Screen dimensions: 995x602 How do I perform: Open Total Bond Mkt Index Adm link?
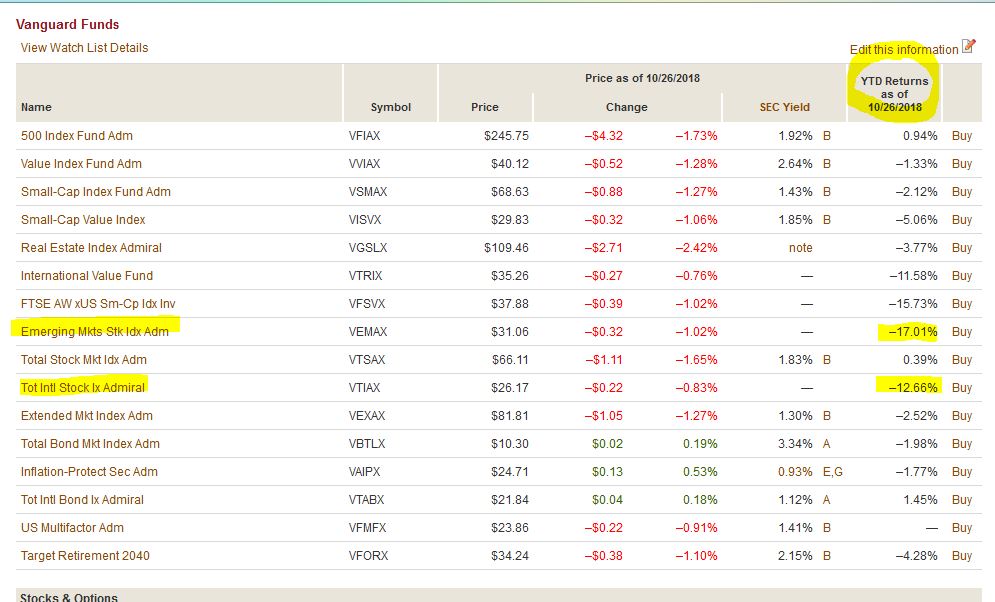tap(90, 443)
